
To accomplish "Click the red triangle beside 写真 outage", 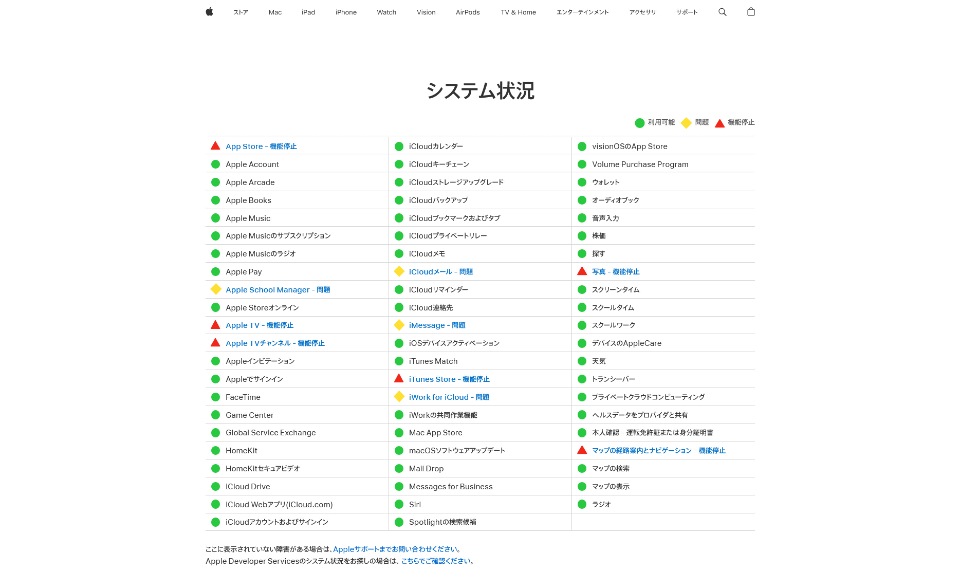I will click(582, 271).
